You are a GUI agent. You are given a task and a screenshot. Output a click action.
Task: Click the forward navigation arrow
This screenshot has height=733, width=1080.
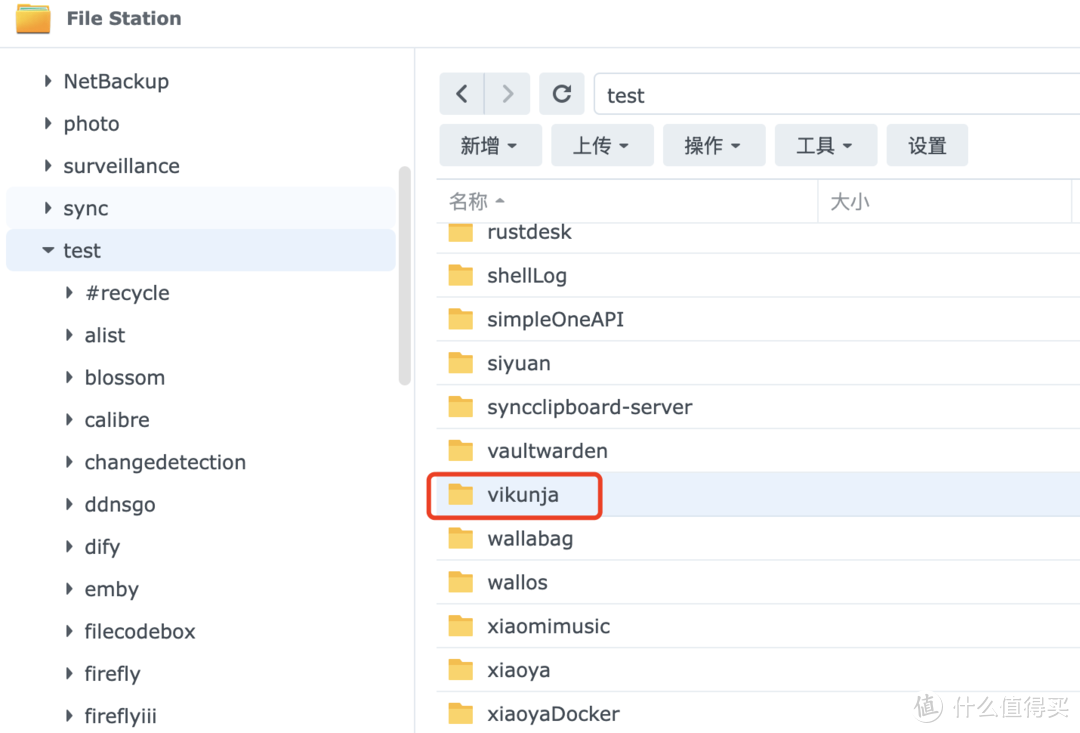[507, 94]
